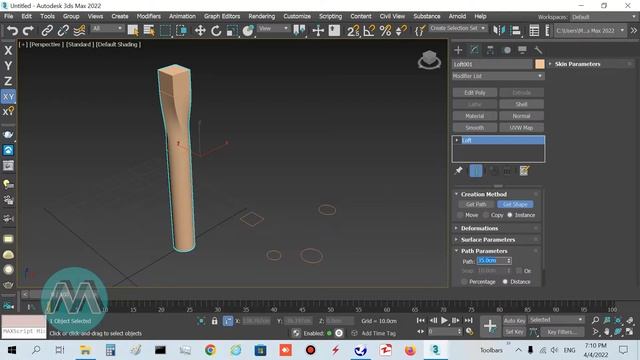This screenshot has width=640, height=360.
Task: Click the Loft001 object color swatch
Action: pos(540,64)
